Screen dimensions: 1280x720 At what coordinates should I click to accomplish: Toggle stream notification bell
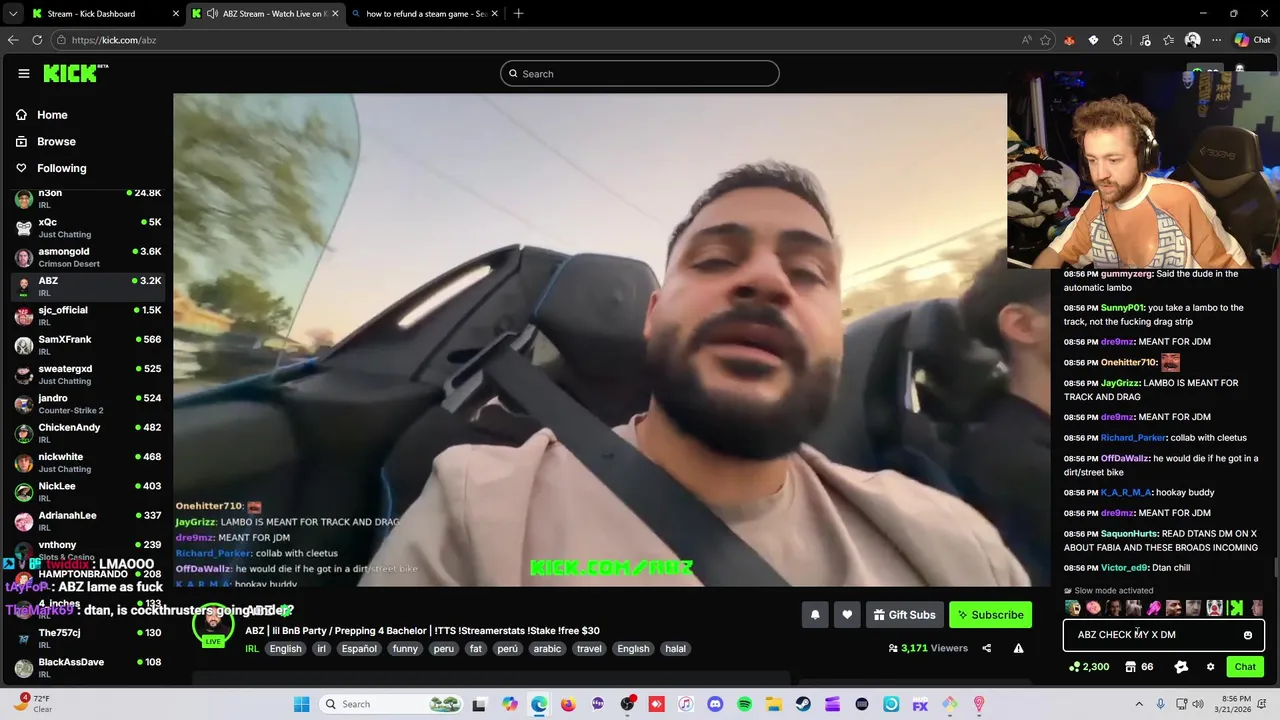tap(815, 615)
